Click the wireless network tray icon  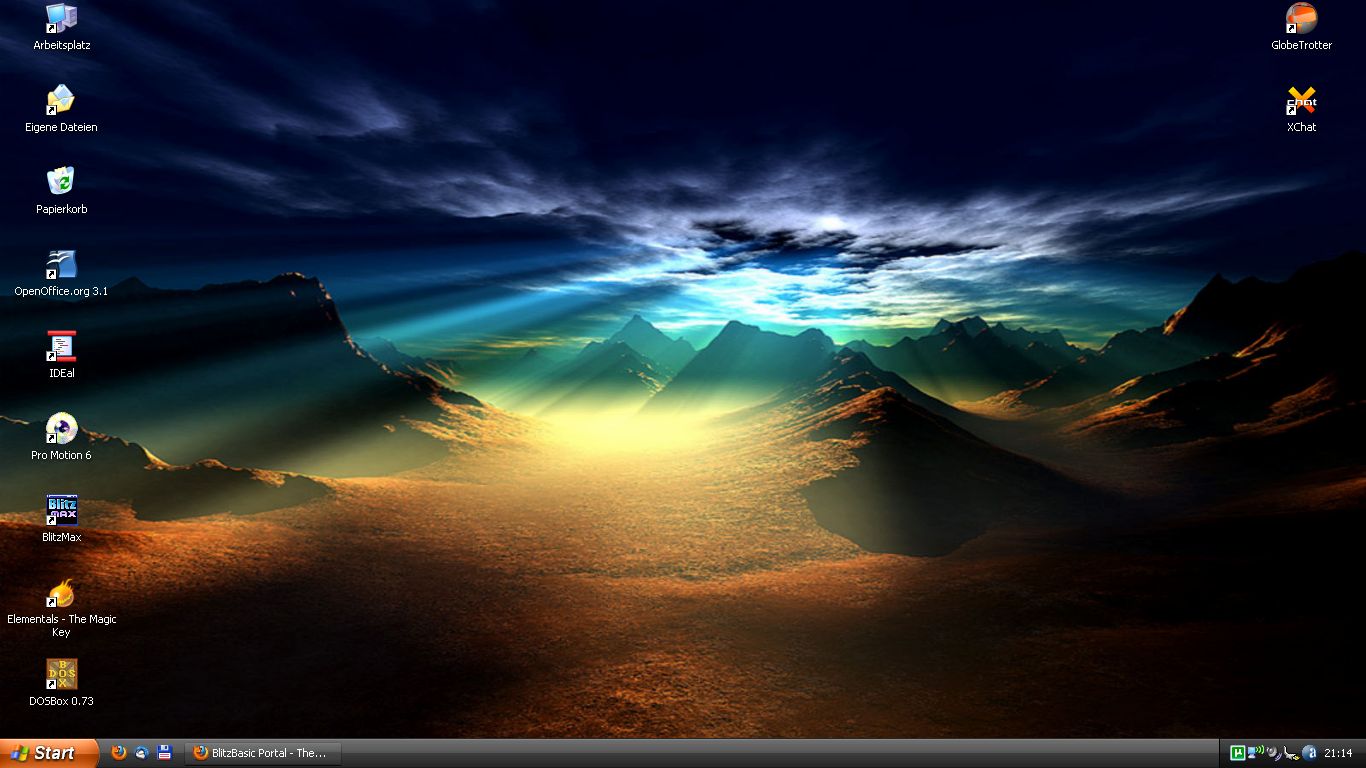click(1257, 753)
